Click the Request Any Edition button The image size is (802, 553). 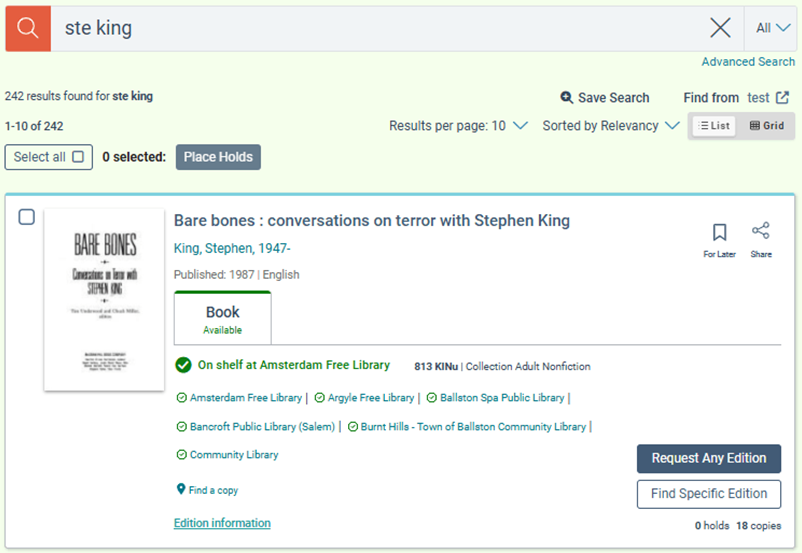[x=709, y=458]
